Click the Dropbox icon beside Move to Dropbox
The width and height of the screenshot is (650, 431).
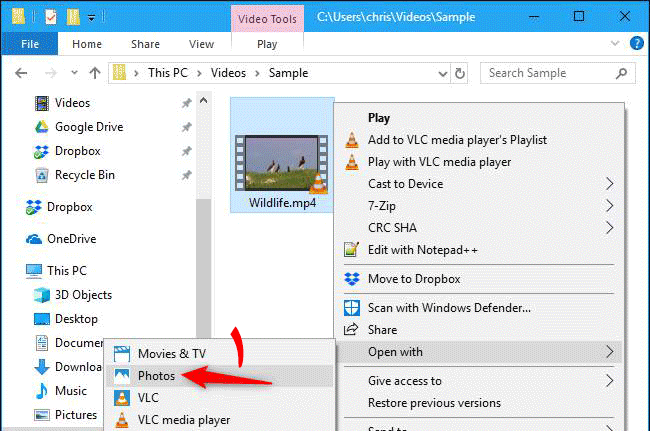[351, 279]
